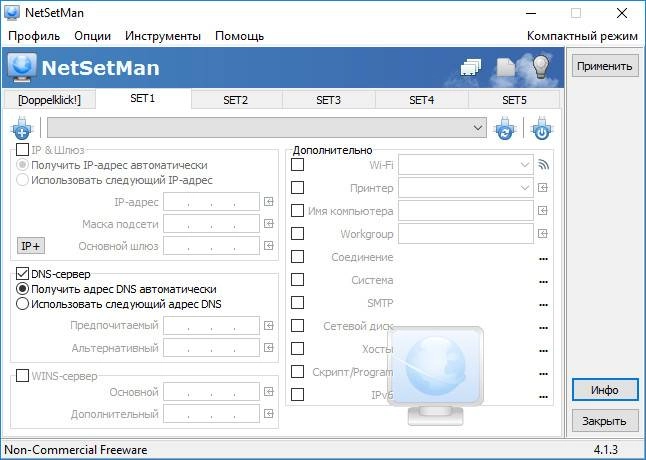Tick the Workgroup checkbox
This screenshot has width=646, height=460.
[x=297, y=234]
